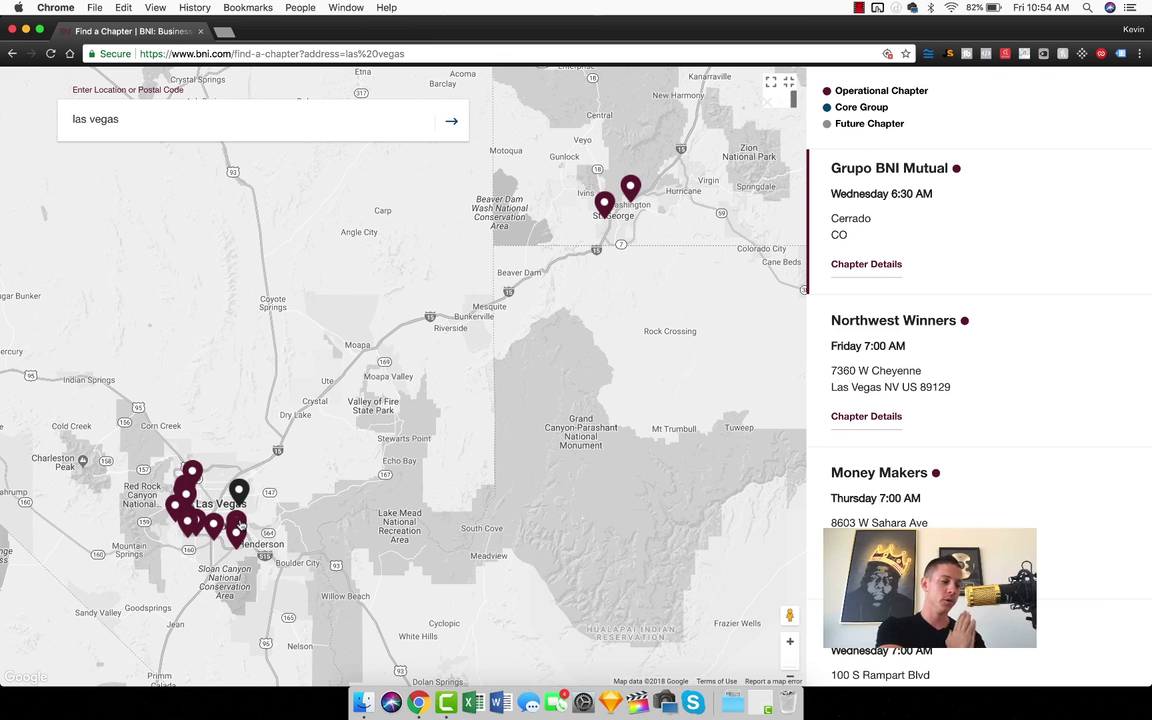Open the Wi-Fi menu bar icon
The image size is (1152, 720).
[951, 7]
